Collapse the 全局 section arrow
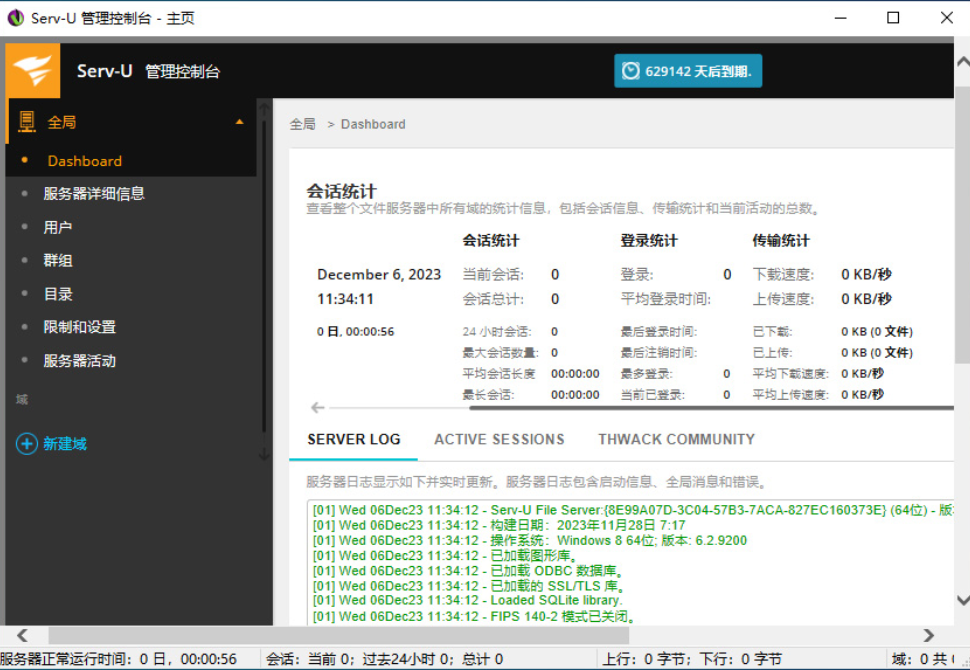 point(239,122)
